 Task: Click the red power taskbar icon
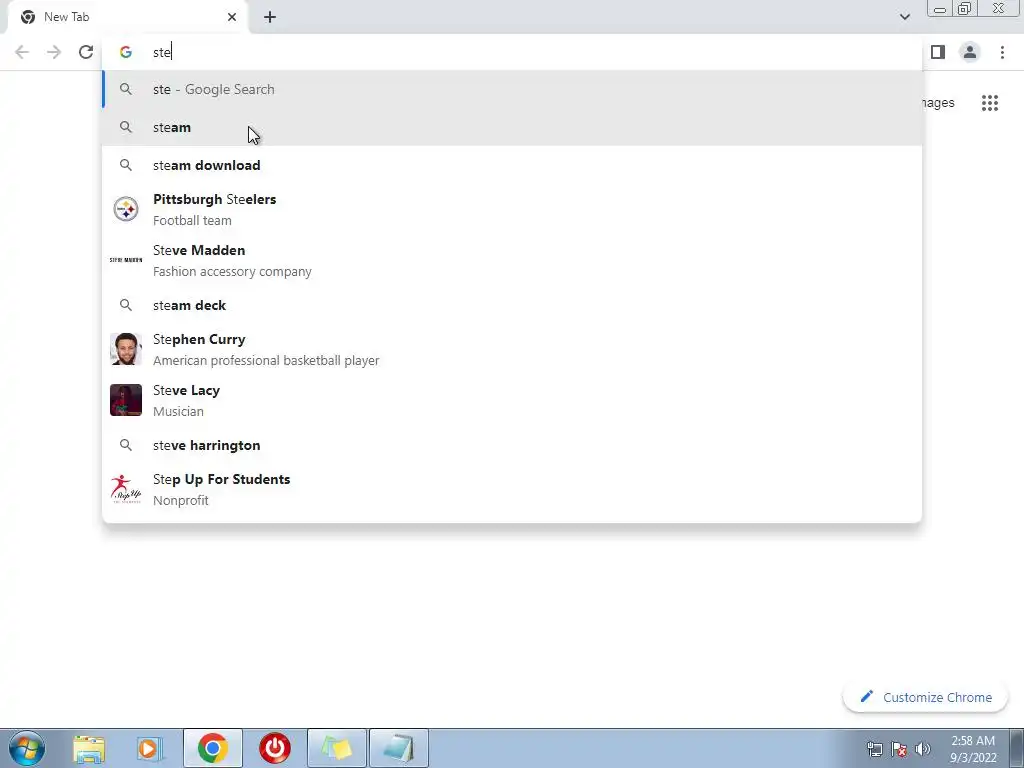pyautogui.click(x=275, y=748)
